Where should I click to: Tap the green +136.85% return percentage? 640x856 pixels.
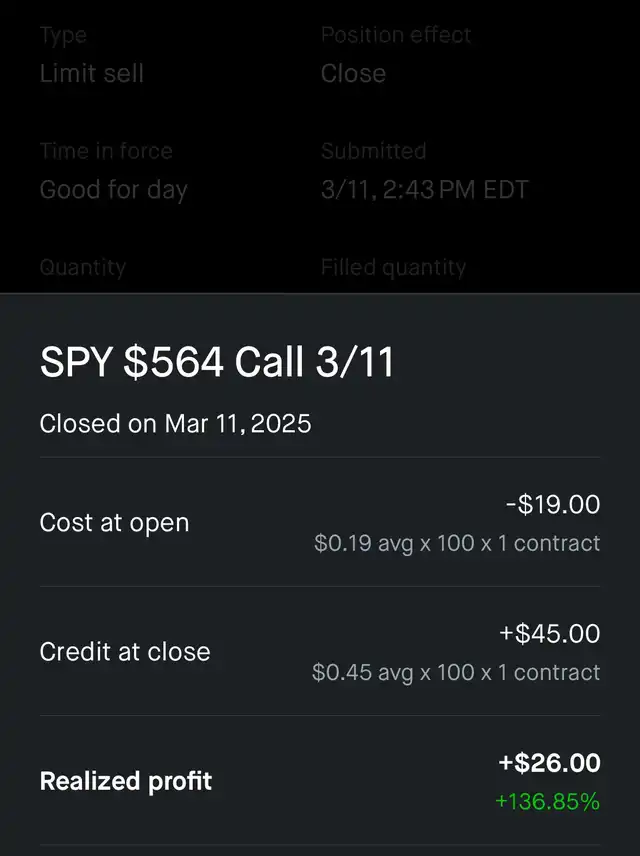click(x=547, y=801)
